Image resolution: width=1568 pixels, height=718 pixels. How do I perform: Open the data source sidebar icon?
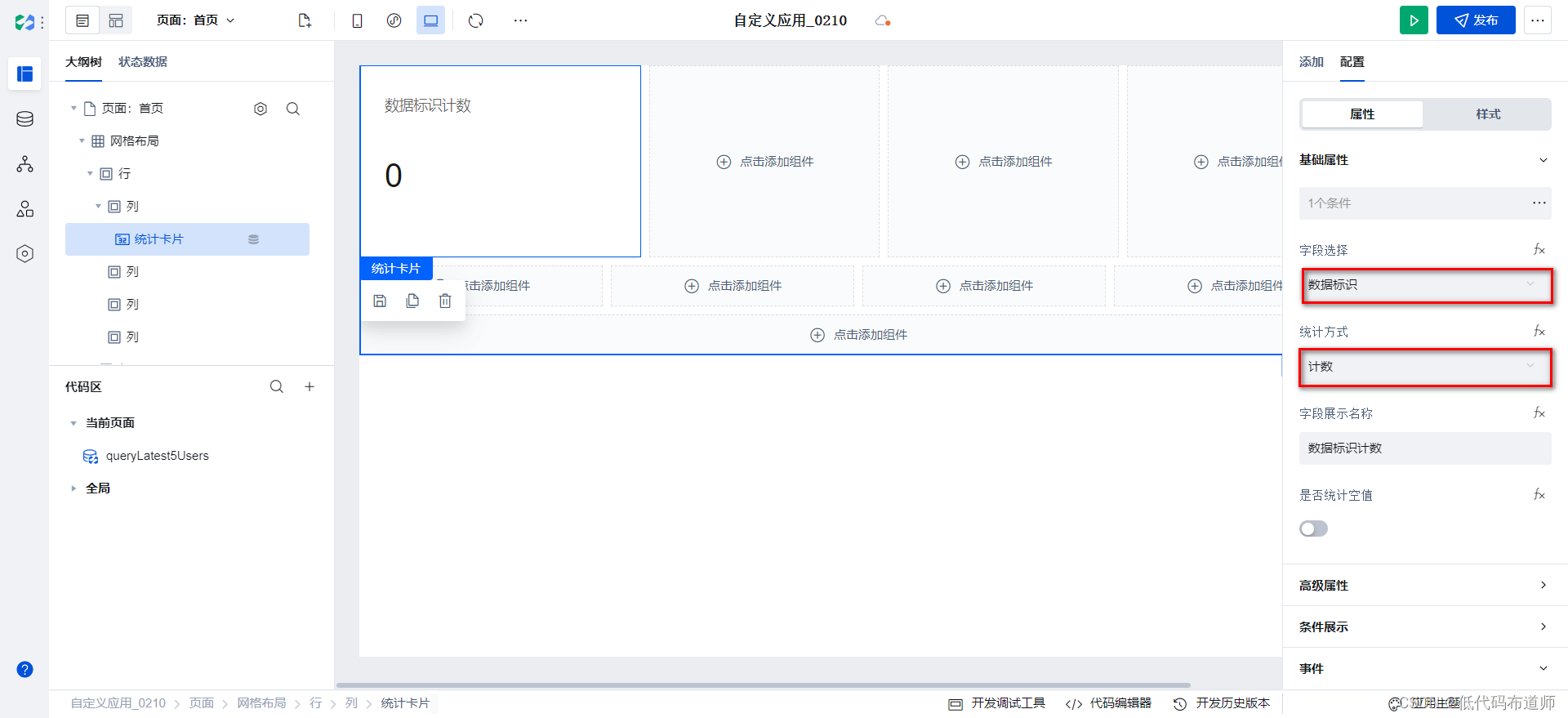click(24, 119)
